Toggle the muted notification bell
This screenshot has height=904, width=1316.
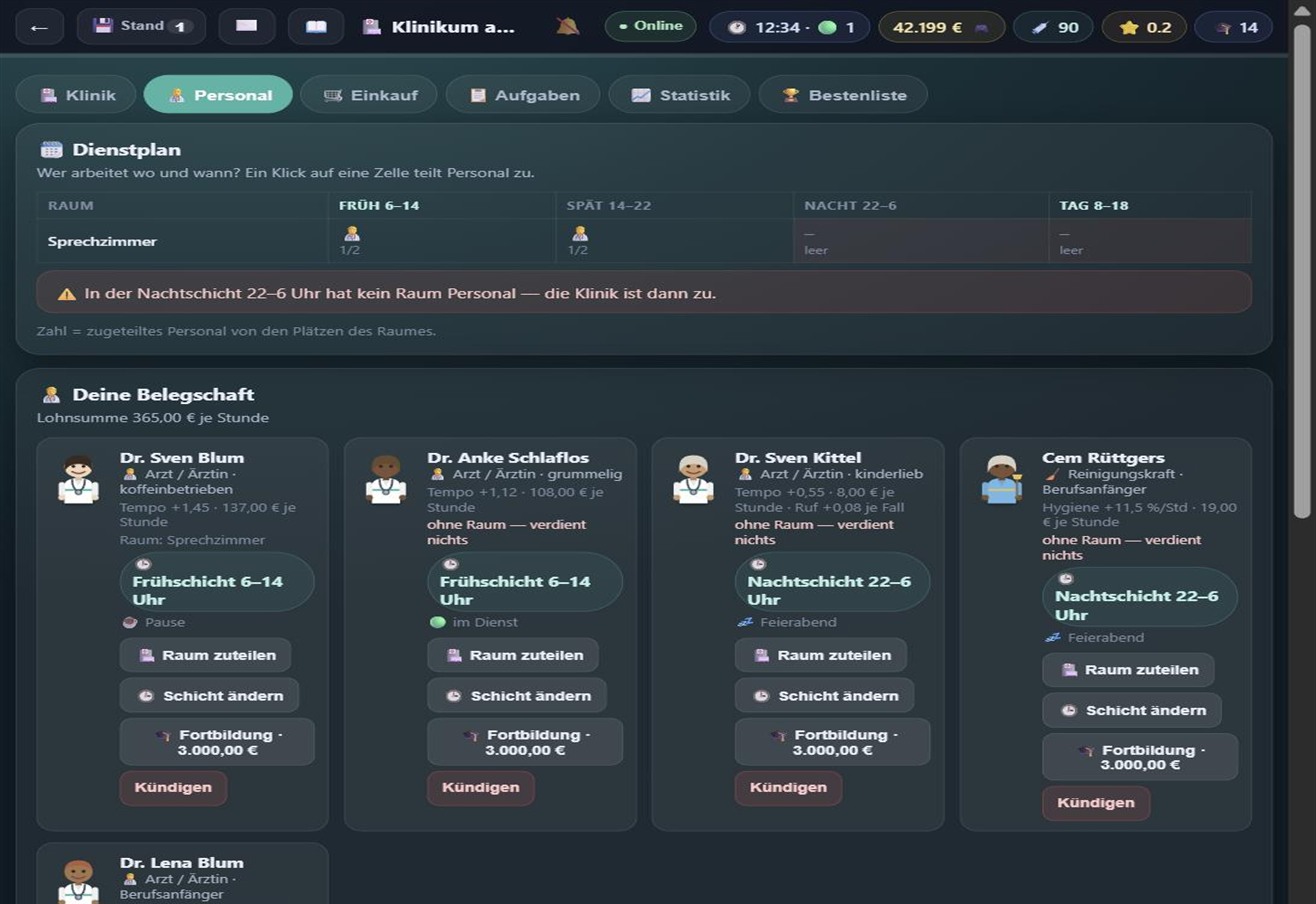(568, 27)
